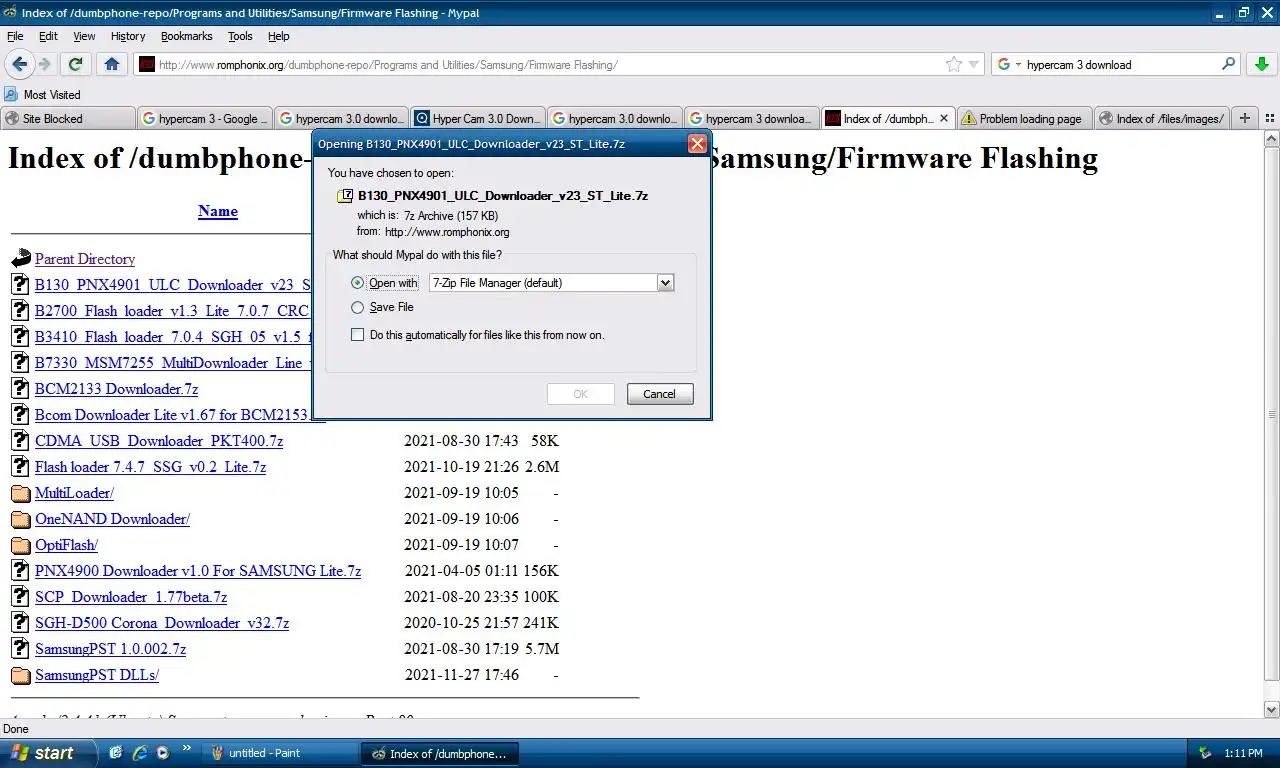Go to the browser Home page

[111, 64]
